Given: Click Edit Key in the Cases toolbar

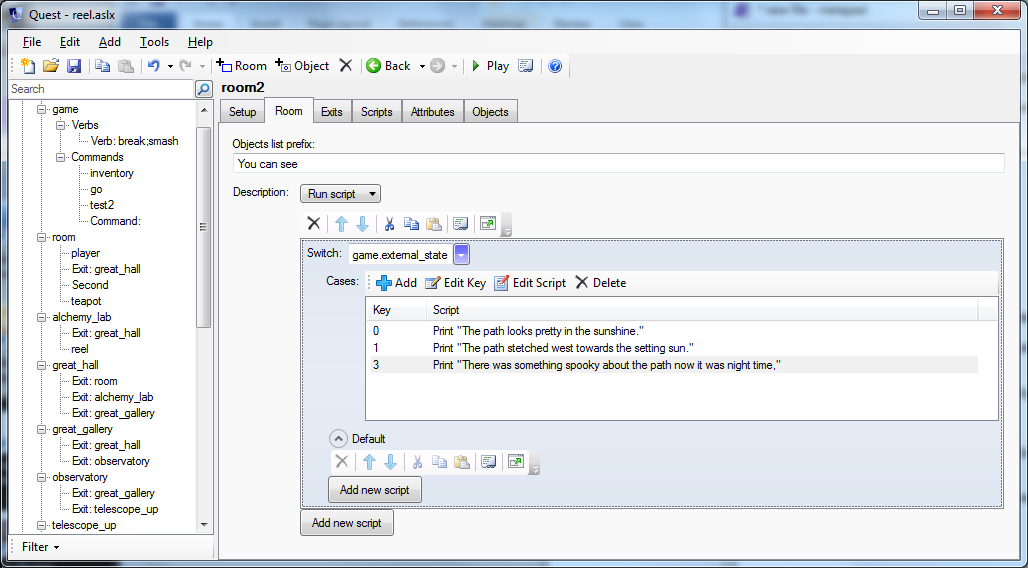Looking at the screenshot, I should click(455, 283).
